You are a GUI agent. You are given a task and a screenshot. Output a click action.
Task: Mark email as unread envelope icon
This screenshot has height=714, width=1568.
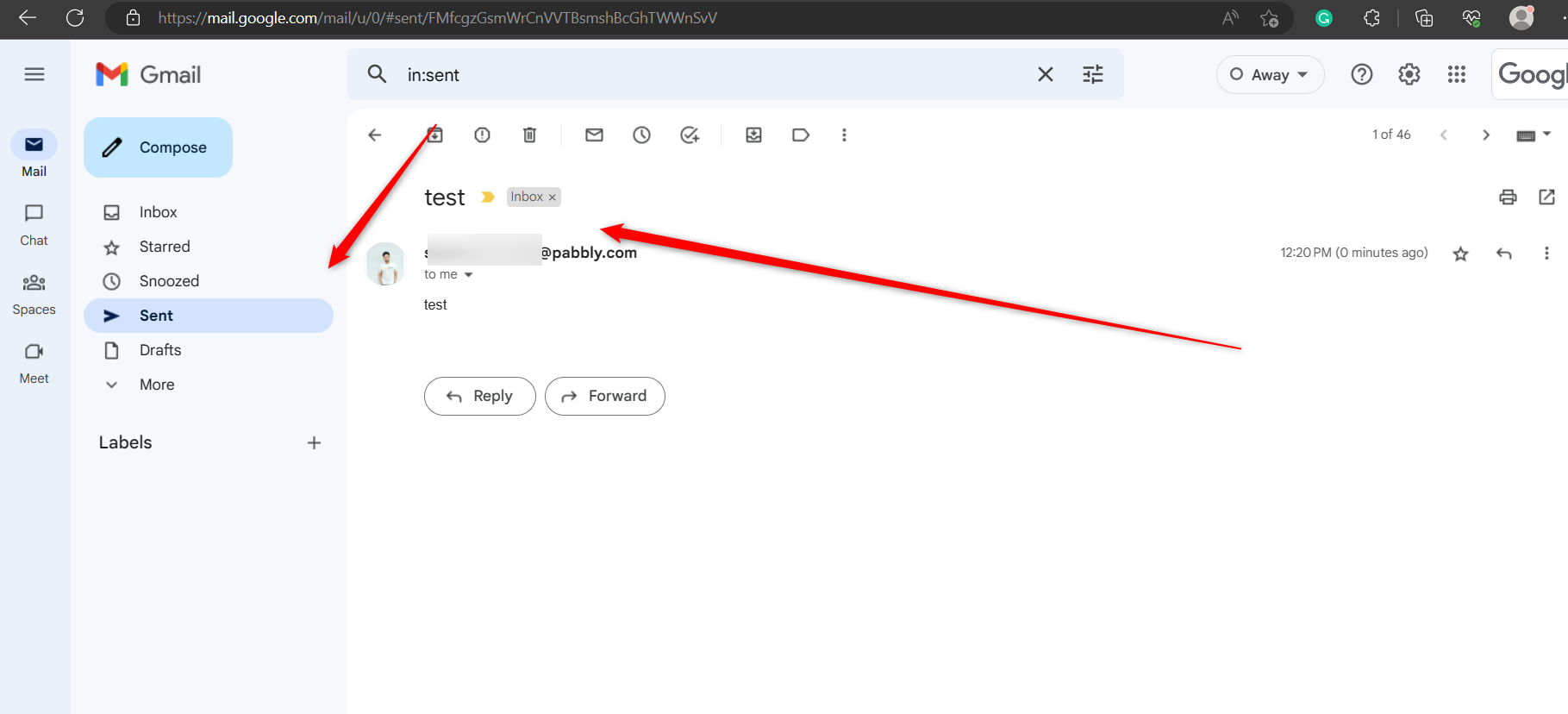594,135
